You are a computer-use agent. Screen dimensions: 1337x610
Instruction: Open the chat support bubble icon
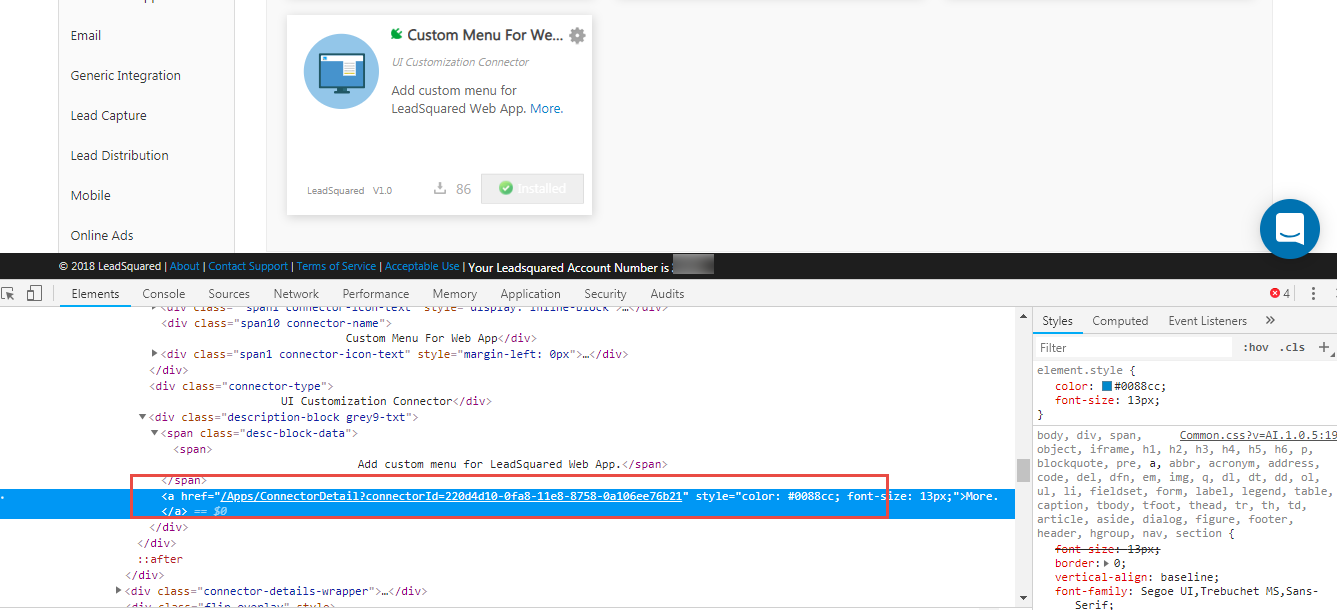[1290, 229]
